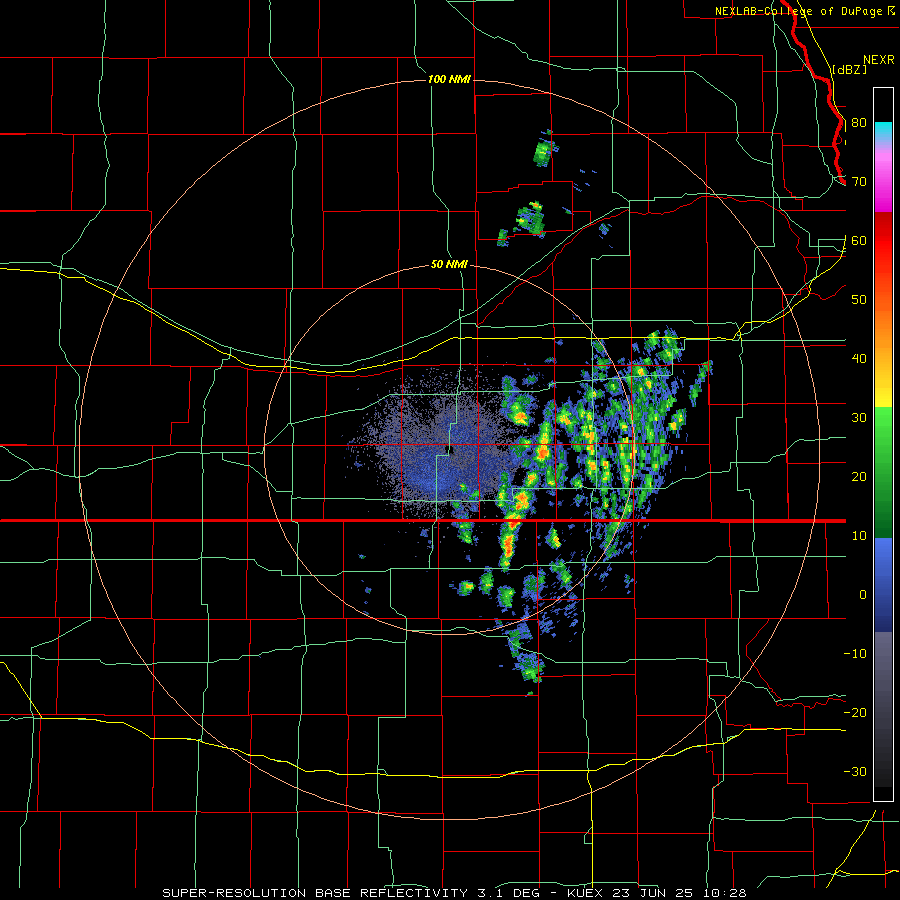Click the 80 dBZ scale value
900x900 pixels.
(x=859, y=123)
